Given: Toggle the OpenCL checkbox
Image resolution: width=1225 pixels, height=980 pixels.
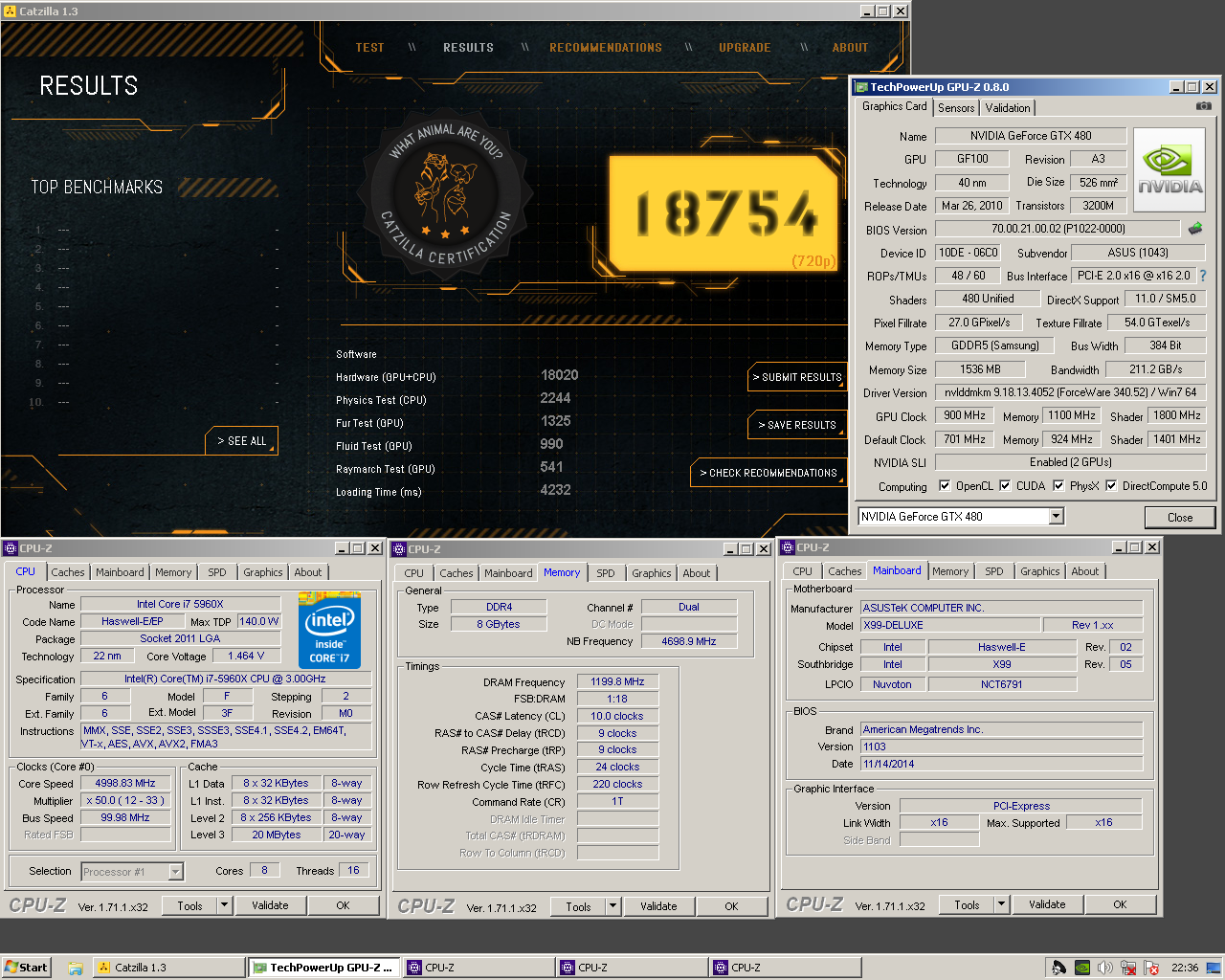Looking at the screenshot, I should tap(945, 485).
